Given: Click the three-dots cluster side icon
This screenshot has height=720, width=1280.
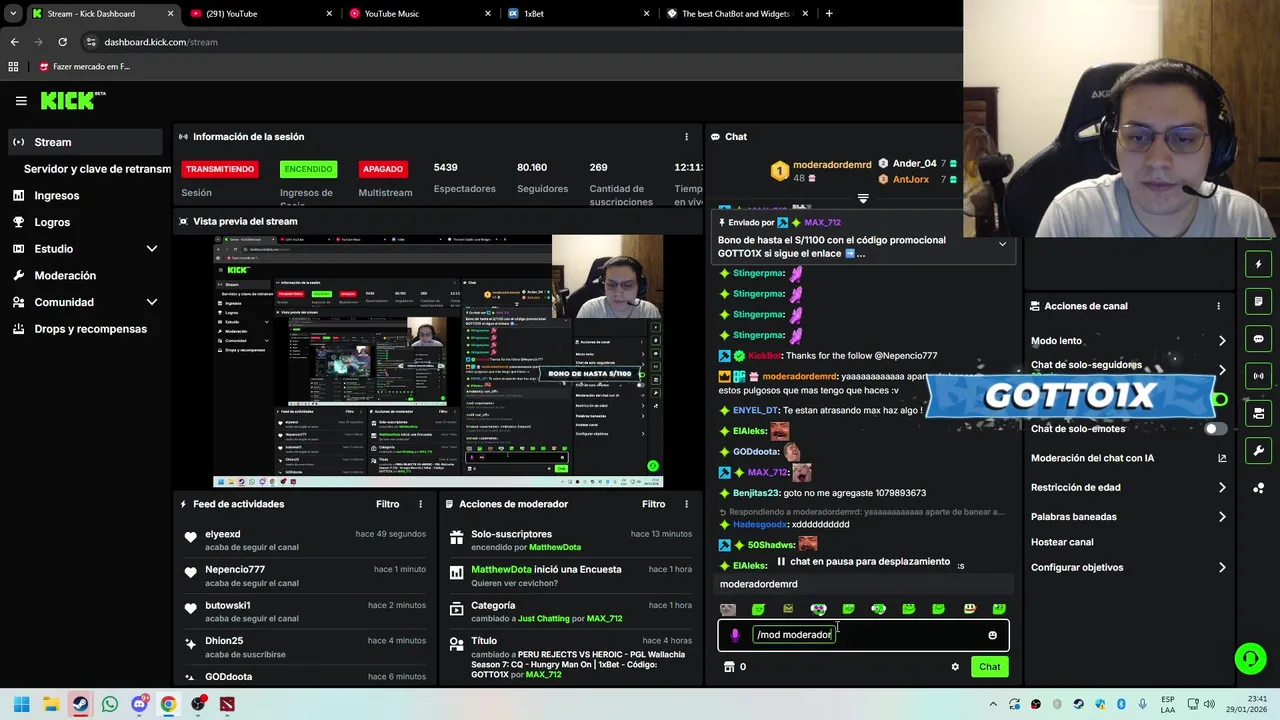Looking at the screenshot, I should (x=1259, y=488).
